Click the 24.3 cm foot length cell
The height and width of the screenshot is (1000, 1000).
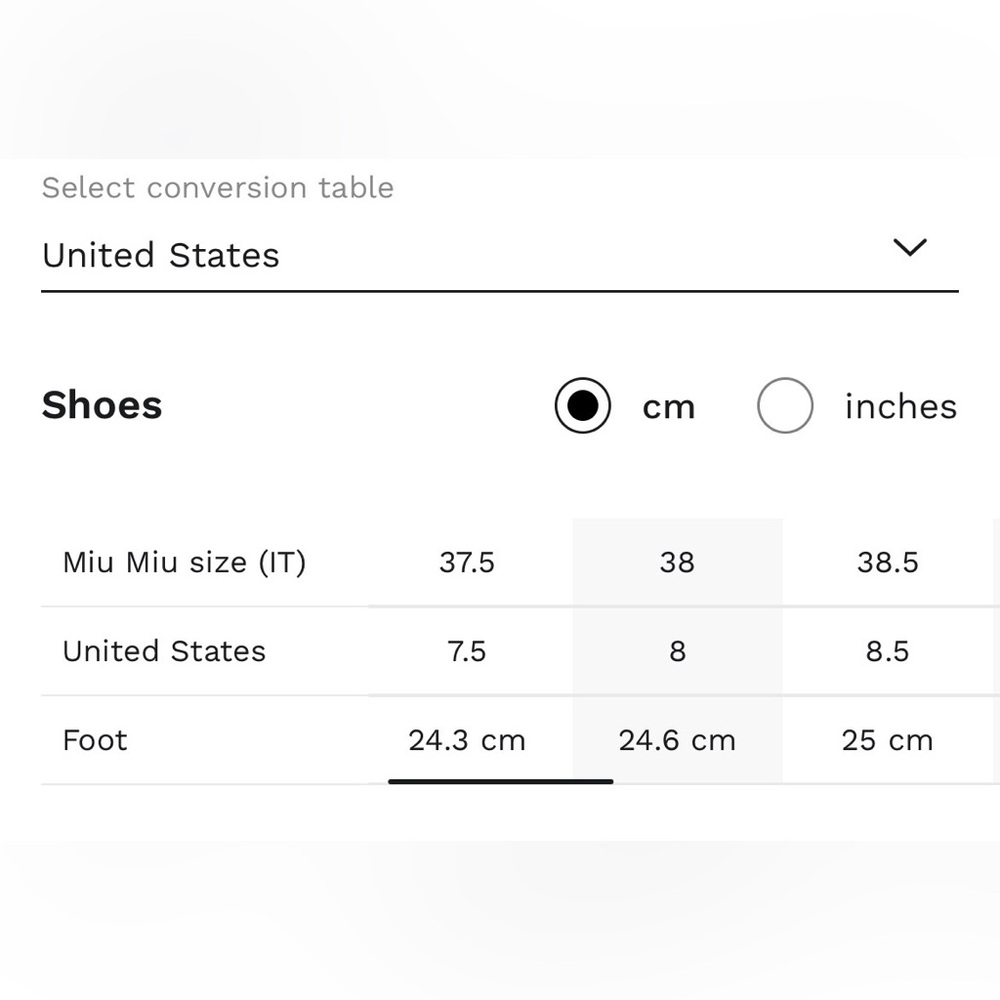[467, 741]
